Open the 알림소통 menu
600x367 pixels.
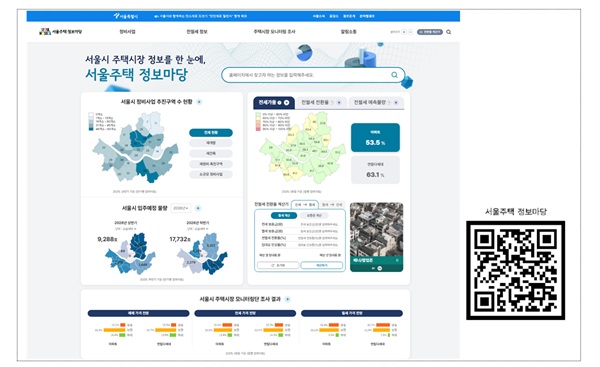coord(349,32)
